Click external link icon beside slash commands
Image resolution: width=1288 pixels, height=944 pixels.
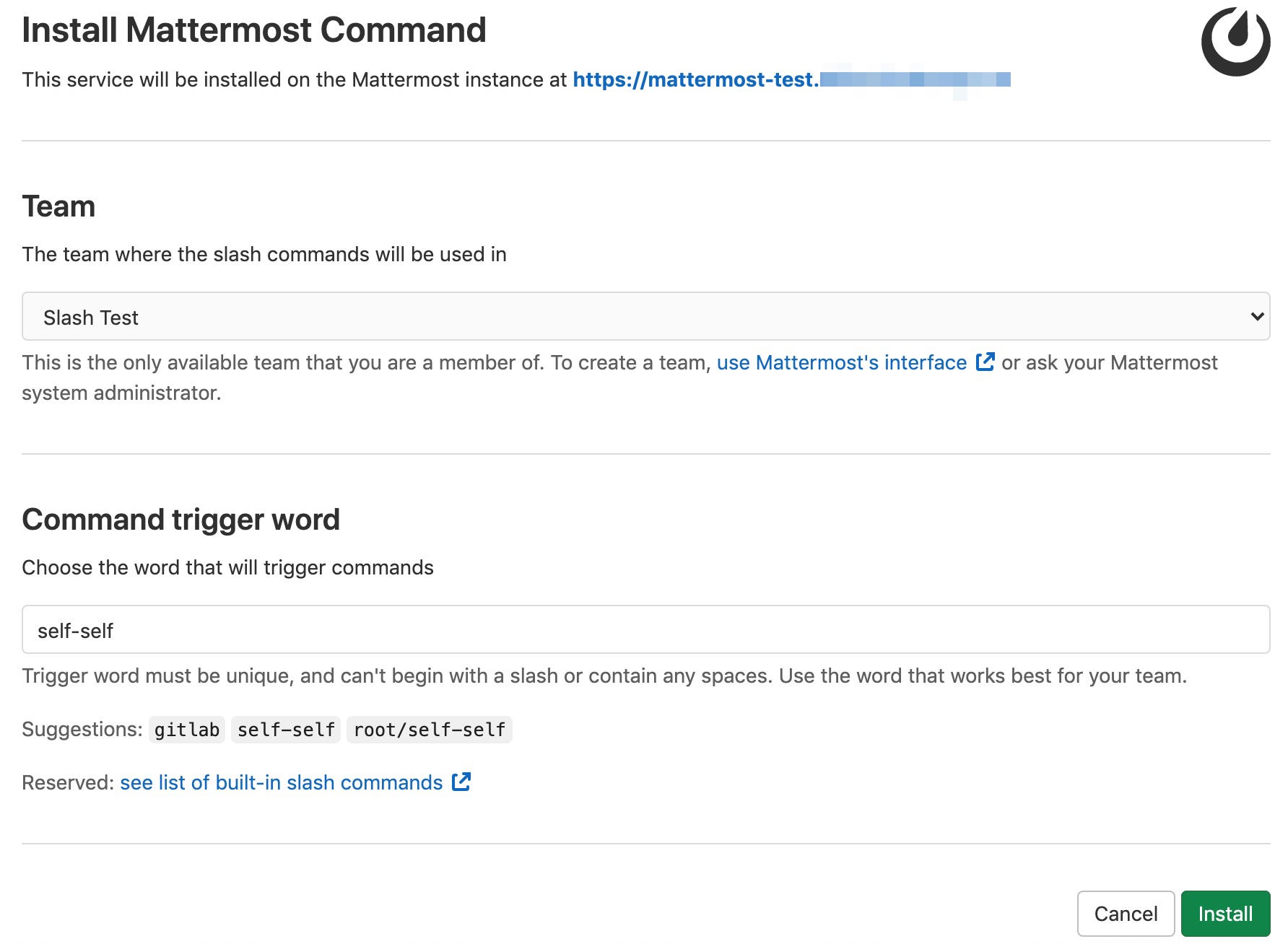click(x=461, y=782)
